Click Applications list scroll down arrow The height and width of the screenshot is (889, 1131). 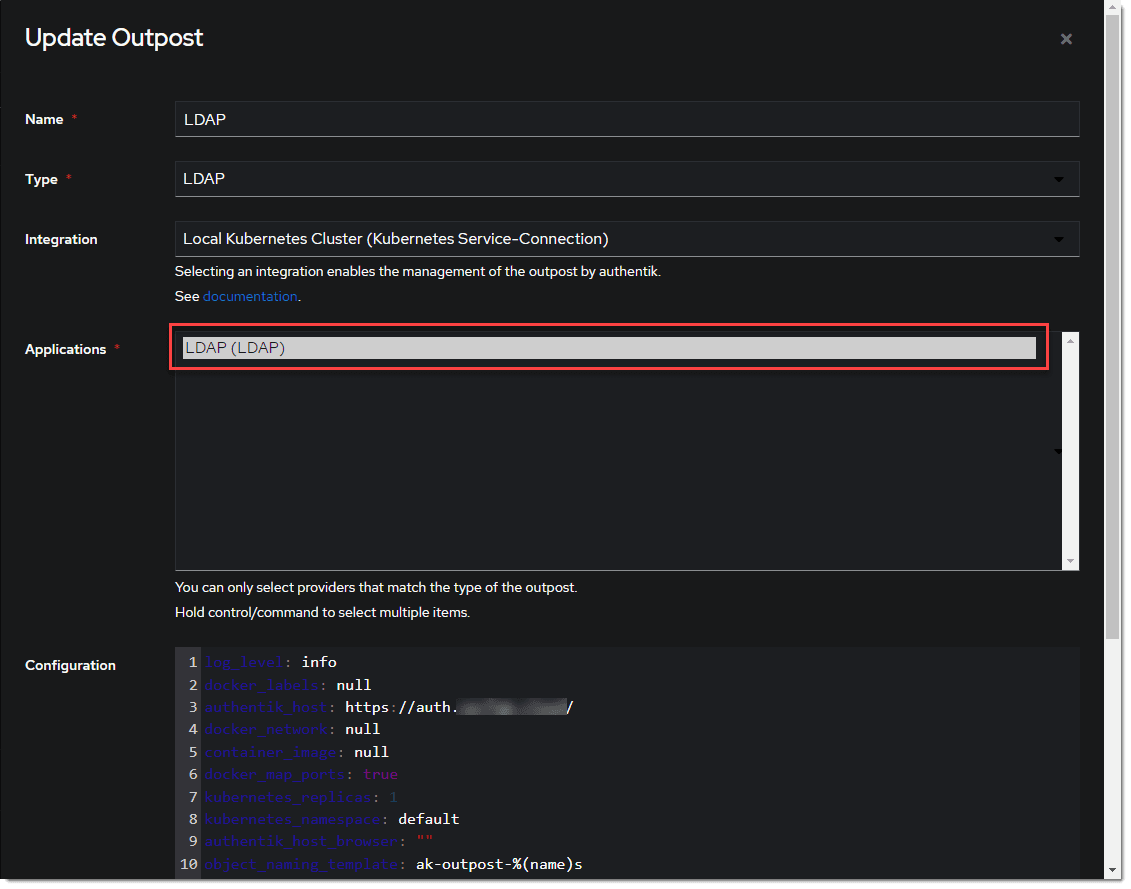tap(1071, 561)
